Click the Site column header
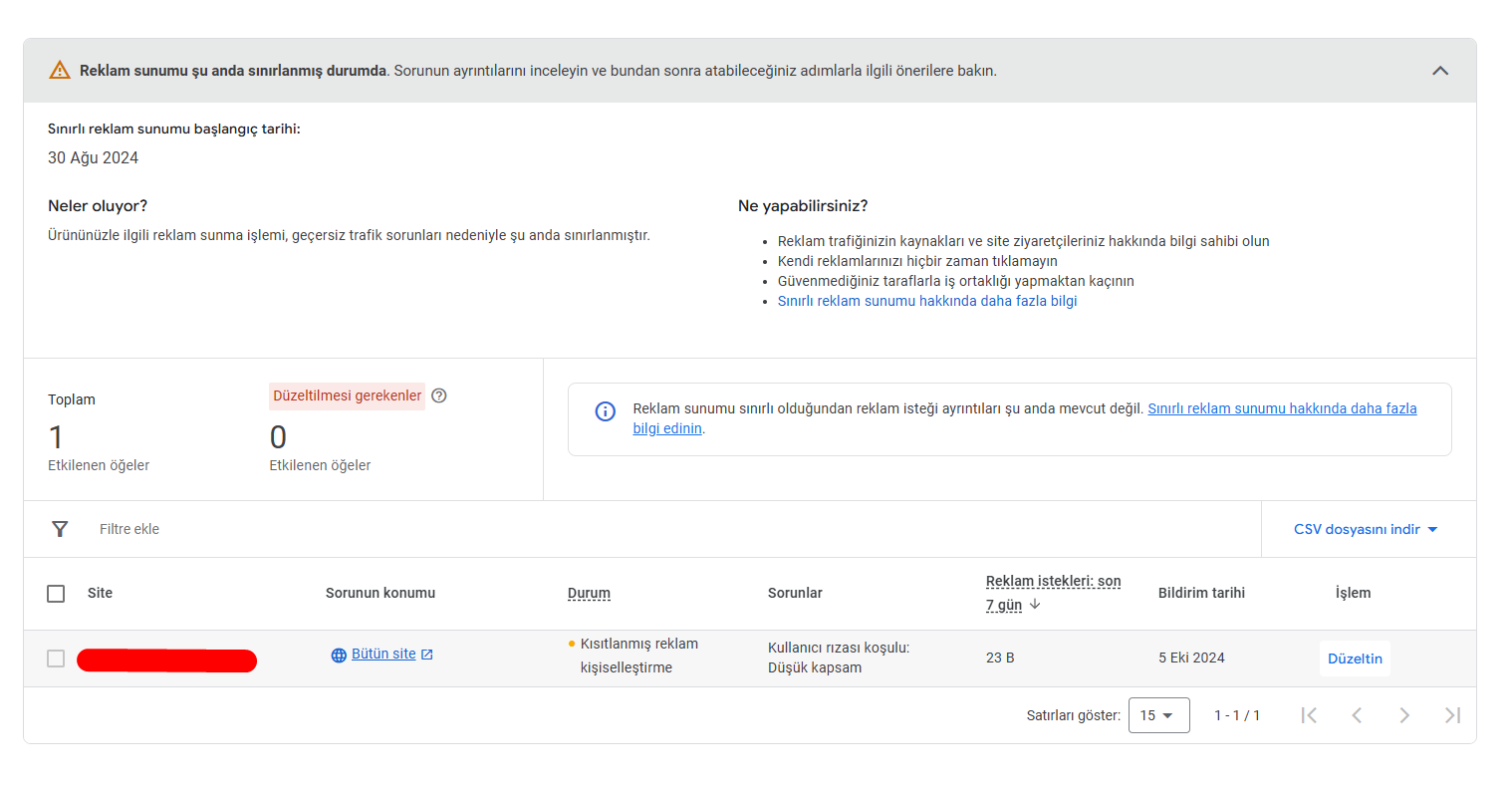 point(100,593)
